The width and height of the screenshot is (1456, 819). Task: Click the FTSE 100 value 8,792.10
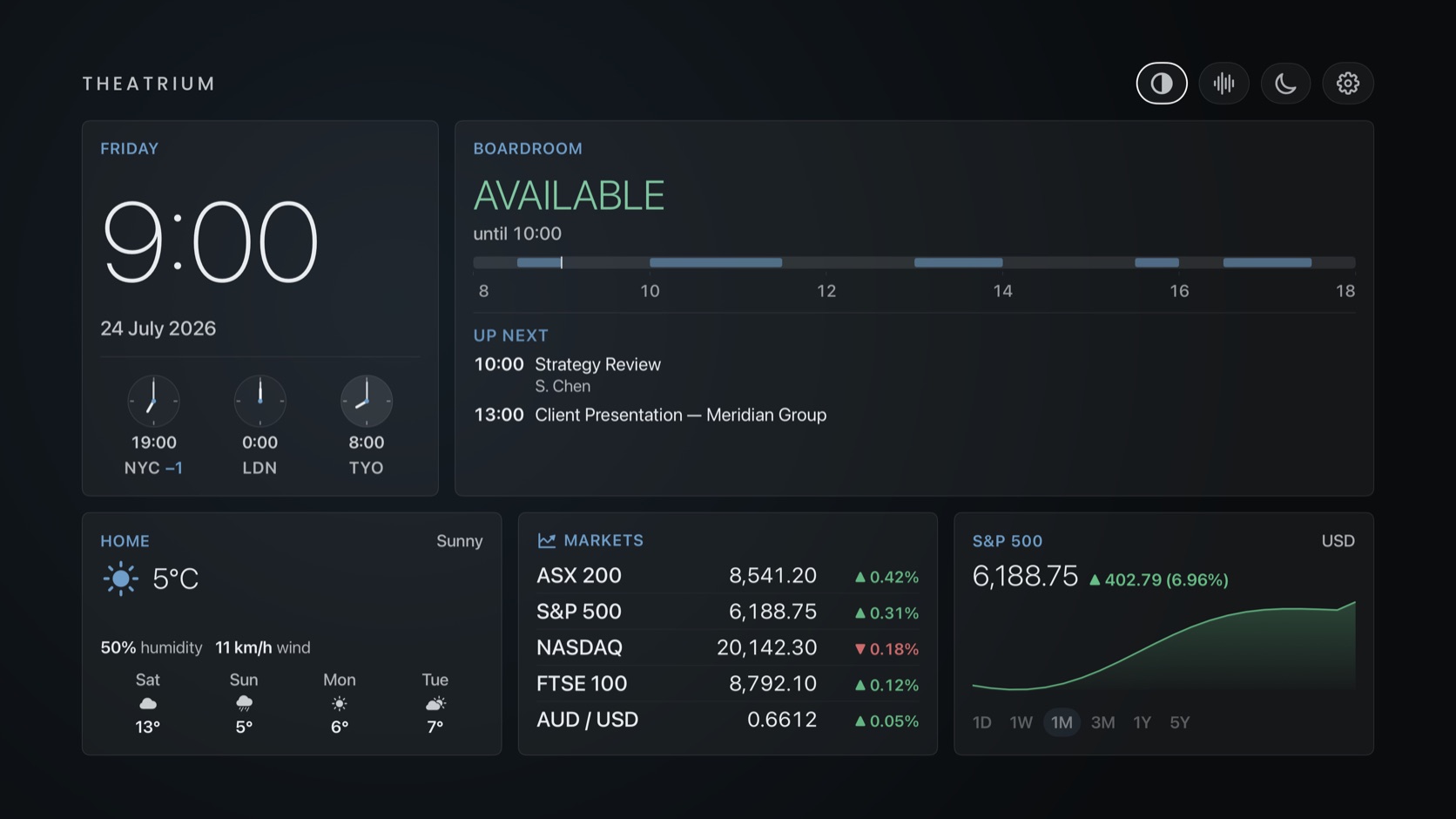click(772, 684)
